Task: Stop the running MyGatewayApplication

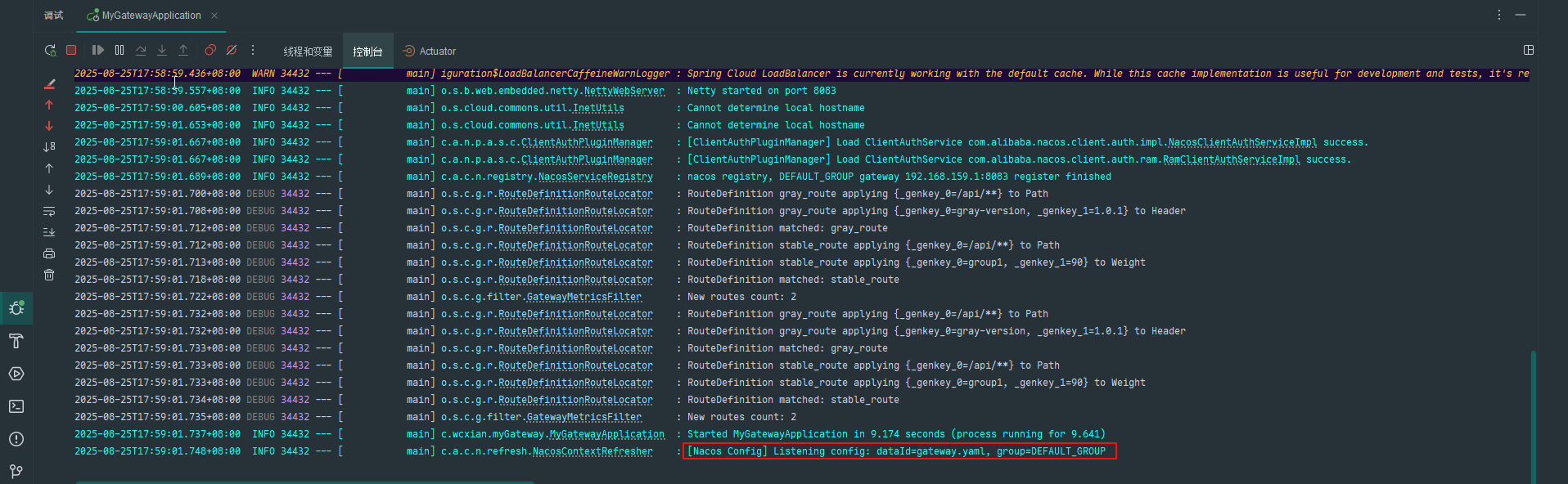Action: [x=71, y=51]
